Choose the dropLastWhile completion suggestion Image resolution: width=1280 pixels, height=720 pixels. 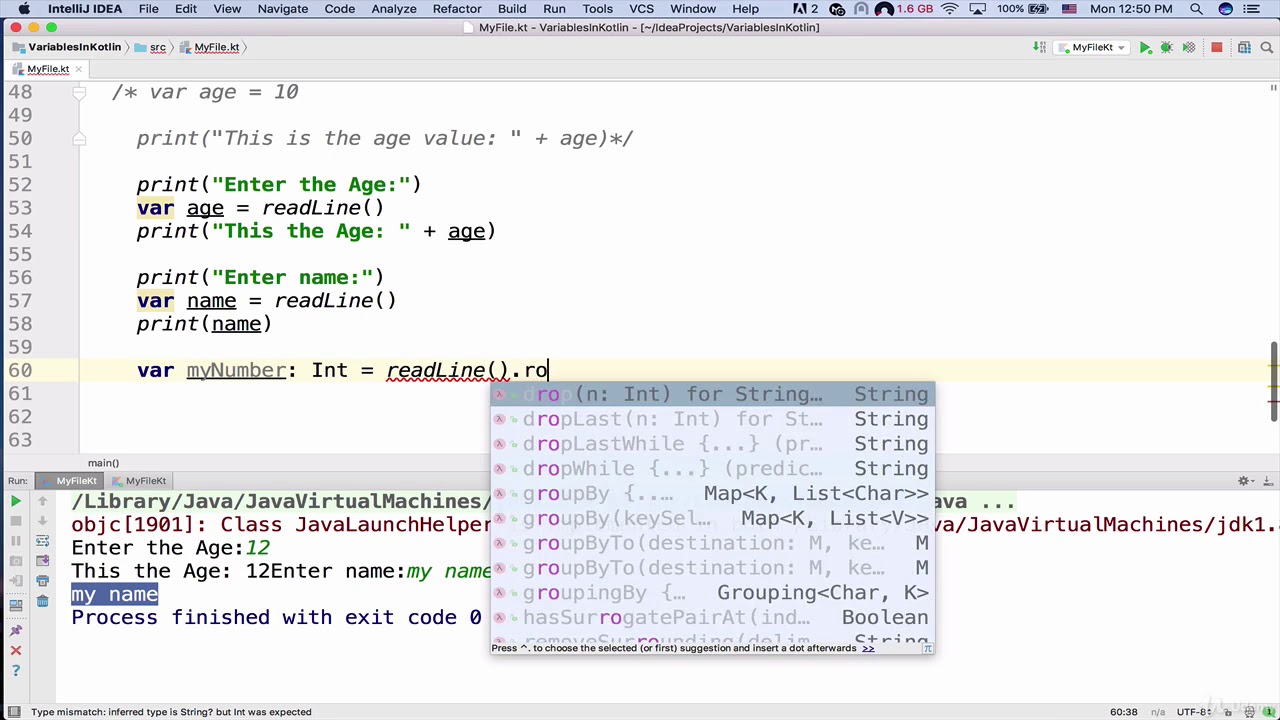pos(712,444)
